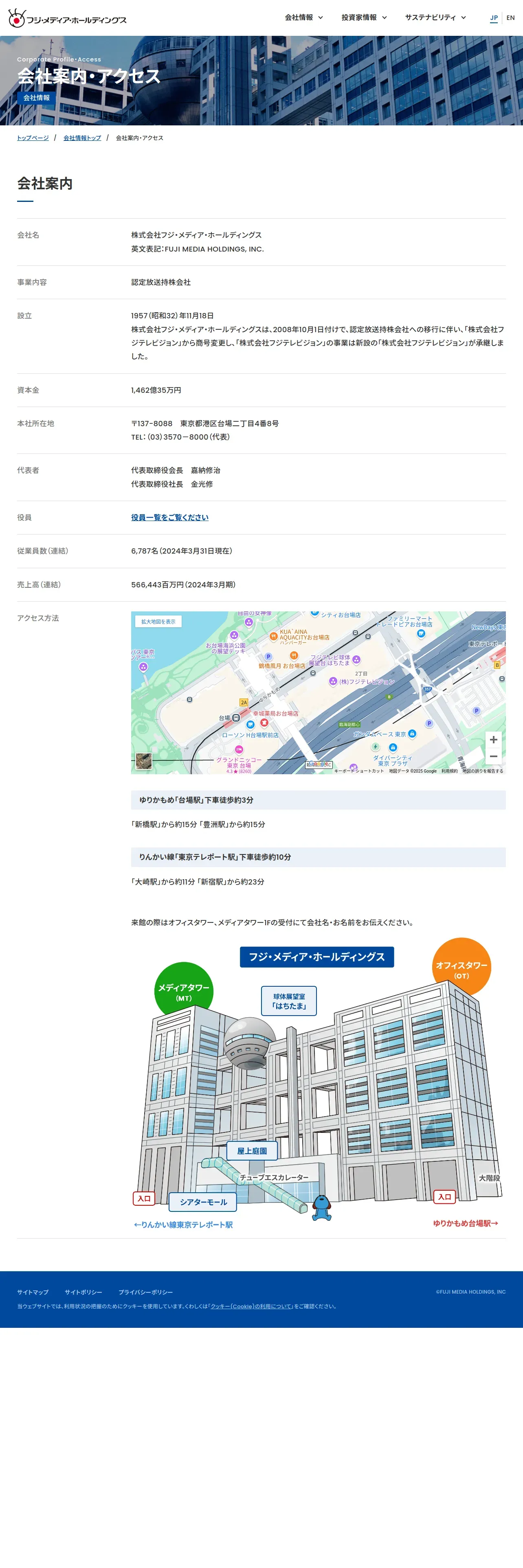Screen dimensions: 523x1568
Task: Click 拡大地図を表示 on the map
Action: pos(158,622)
